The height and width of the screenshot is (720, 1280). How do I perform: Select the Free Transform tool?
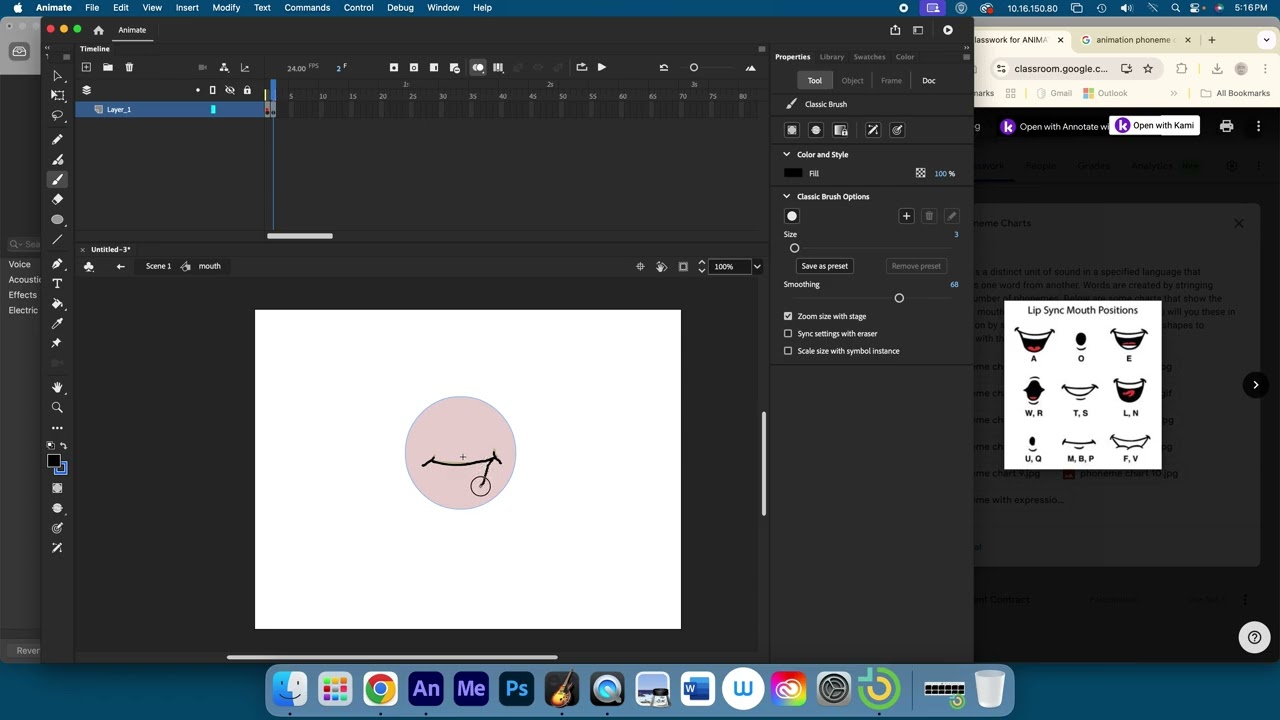point(57,95)
